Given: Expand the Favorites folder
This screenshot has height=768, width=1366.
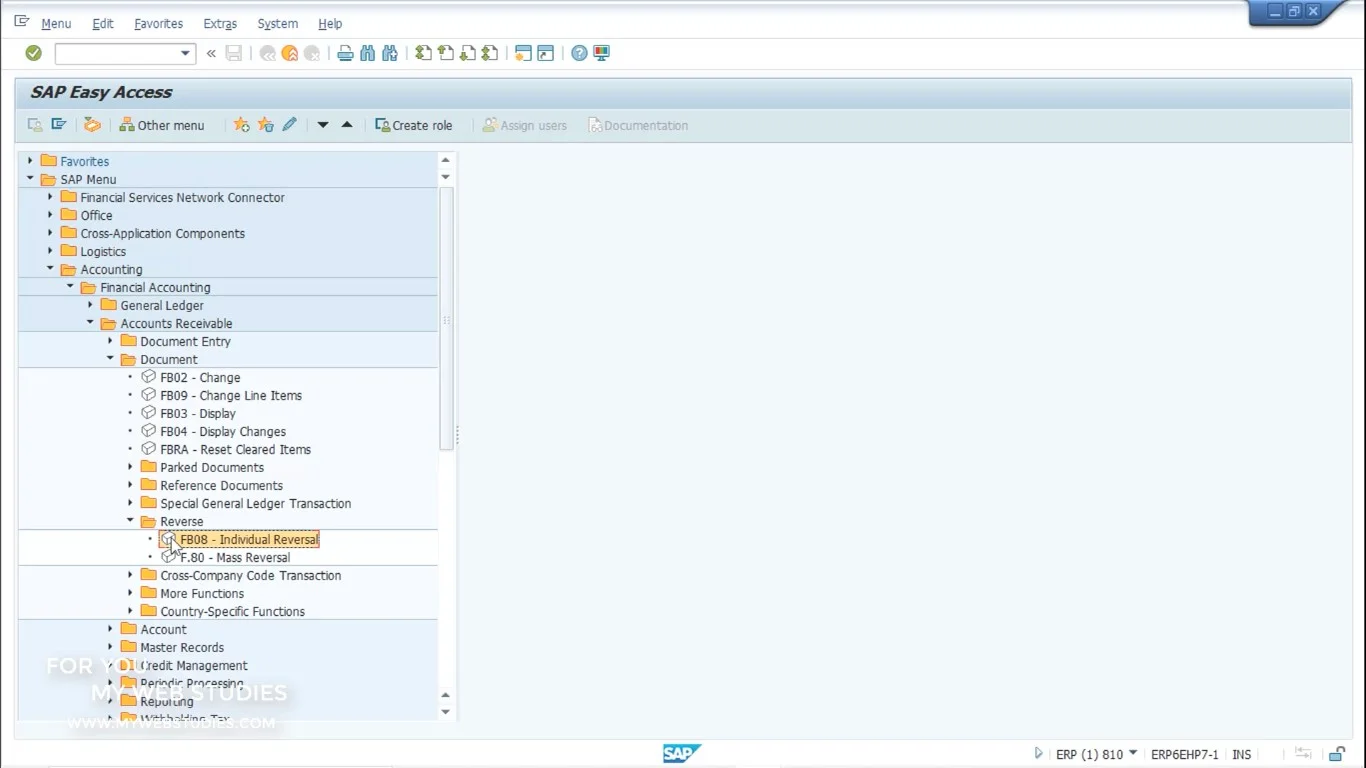Looking at the screenshot, I should pyautogui.click(x=30, y=161).
